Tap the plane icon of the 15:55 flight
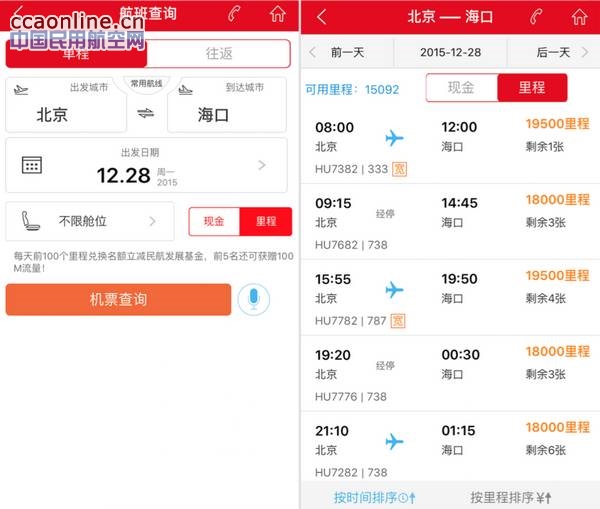Viewport: 600px width, 509px height. (x=394, y=289)
